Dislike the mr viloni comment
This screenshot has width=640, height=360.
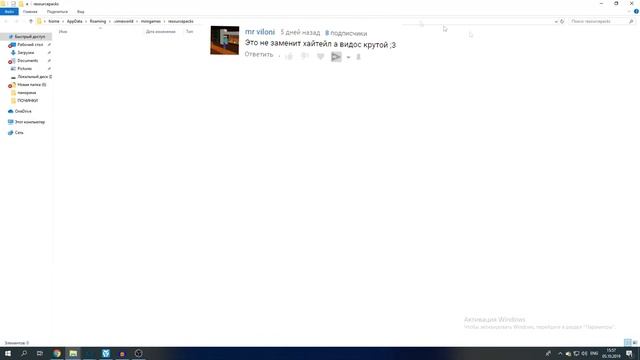(x=305, y=56)
